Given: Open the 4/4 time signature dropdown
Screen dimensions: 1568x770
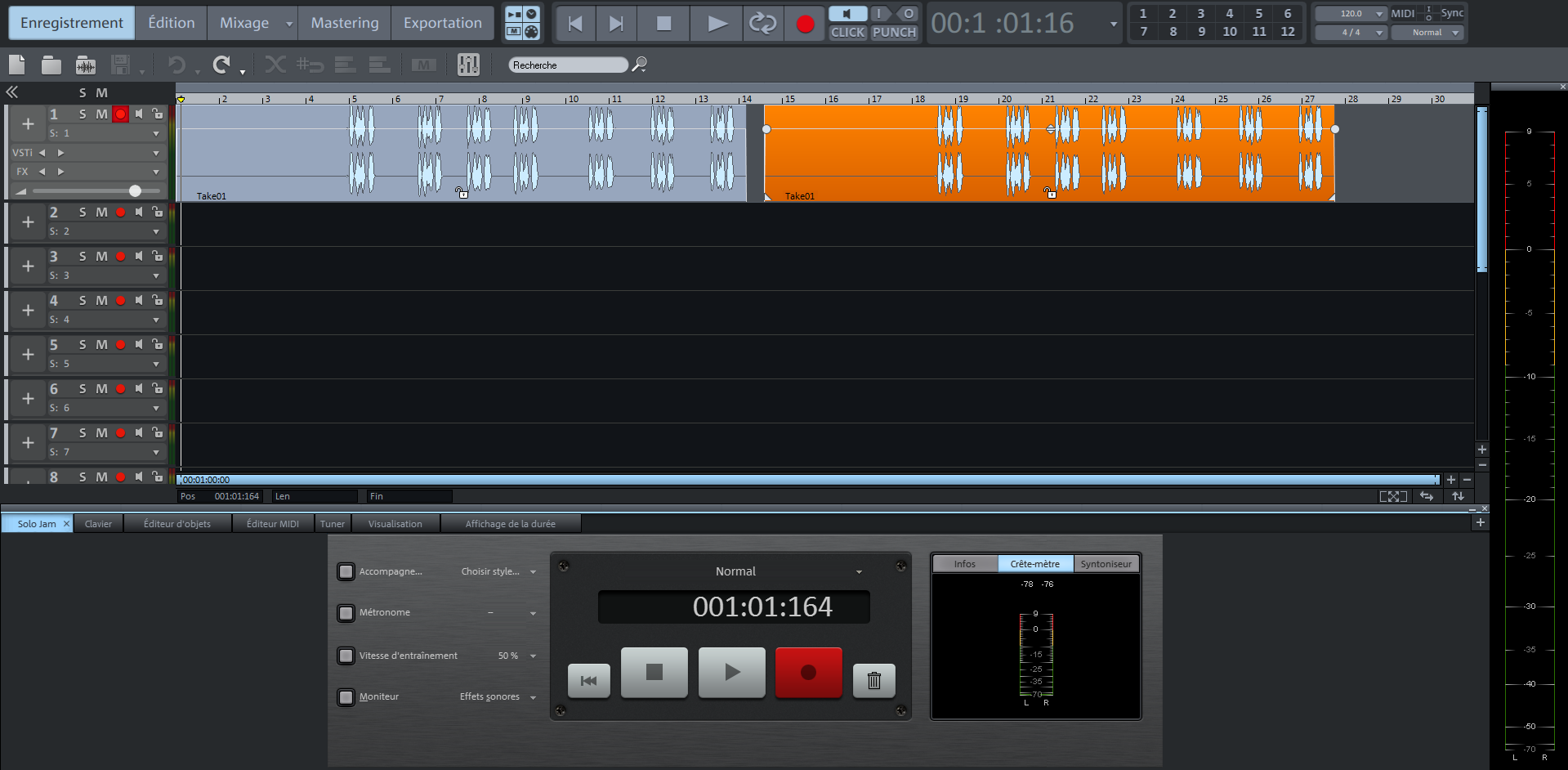Looking at the screenshot, I should click(1379, 33).
